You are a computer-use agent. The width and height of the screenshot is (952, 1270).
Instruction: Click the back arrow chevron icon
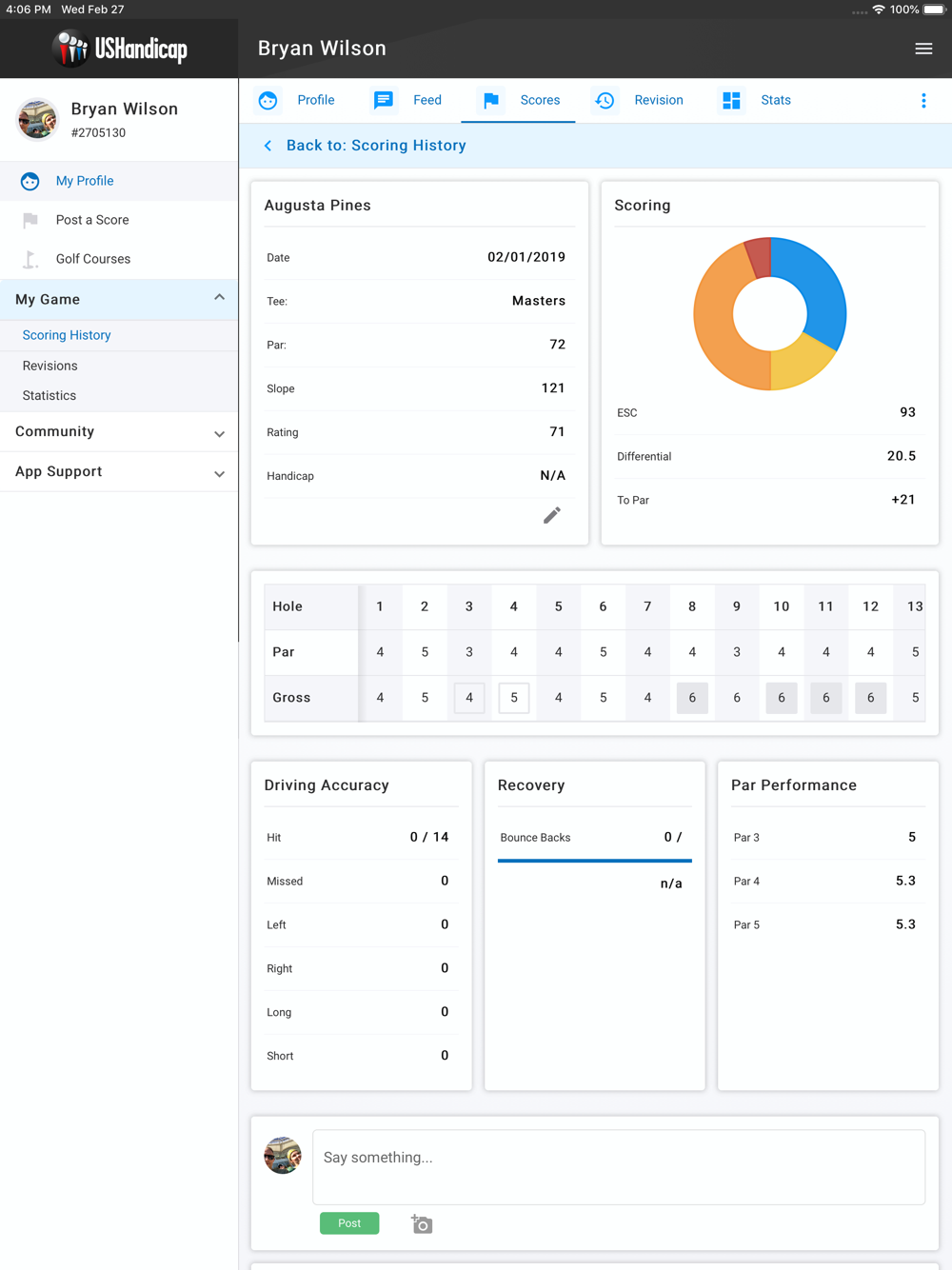click(268, 146)
